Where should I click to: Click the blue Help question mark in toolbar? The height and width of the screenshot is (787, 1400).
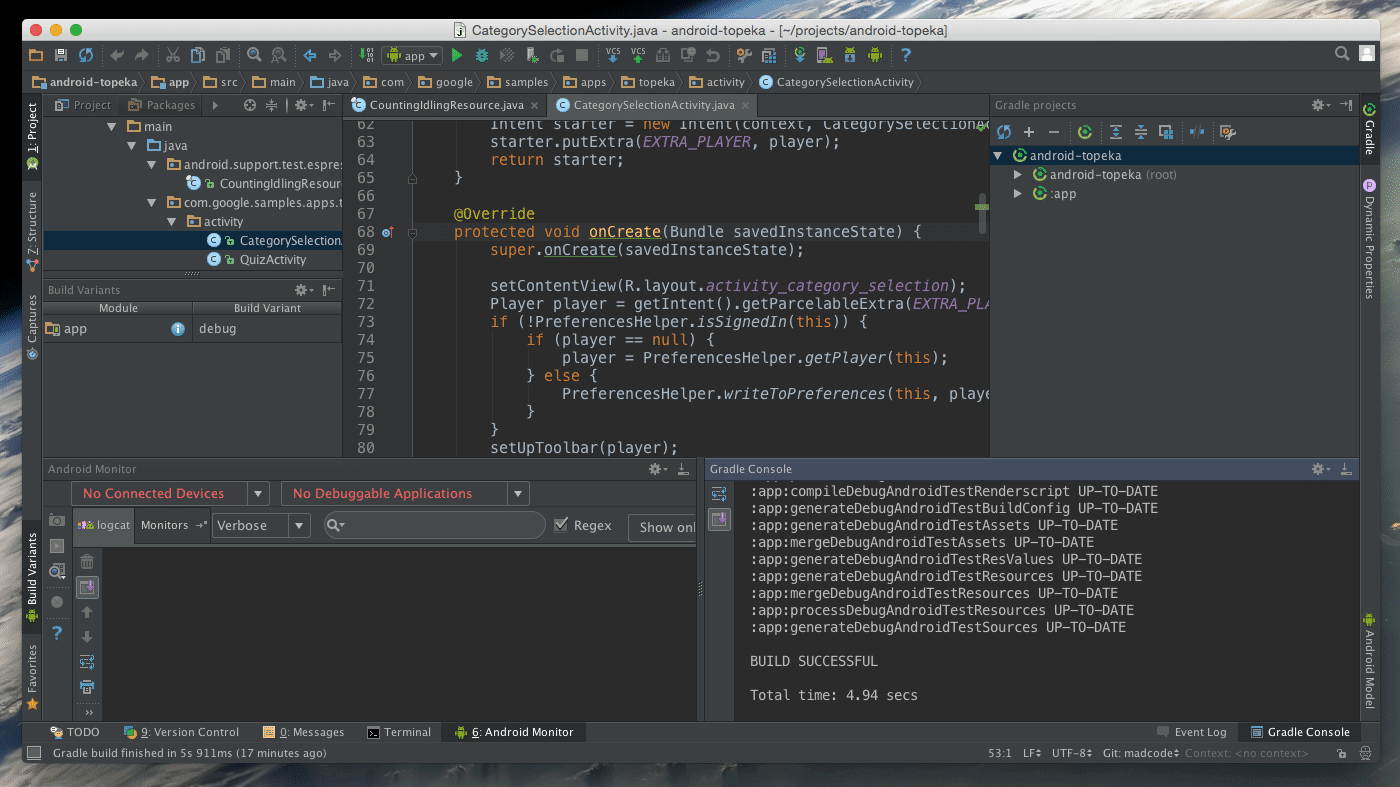906,56
